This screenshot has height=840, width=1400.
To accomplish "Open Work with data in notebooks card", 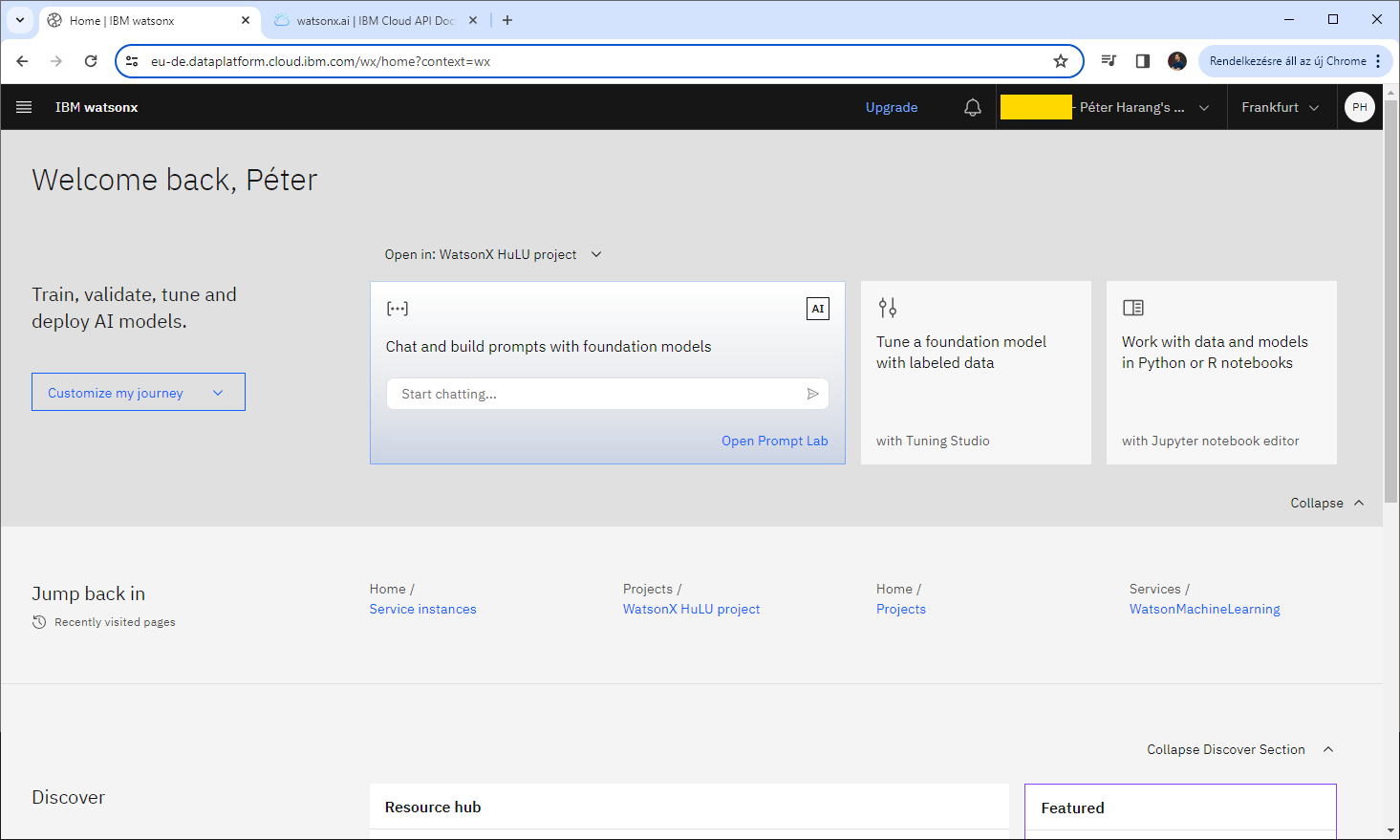I will [x=1221, y=373].
